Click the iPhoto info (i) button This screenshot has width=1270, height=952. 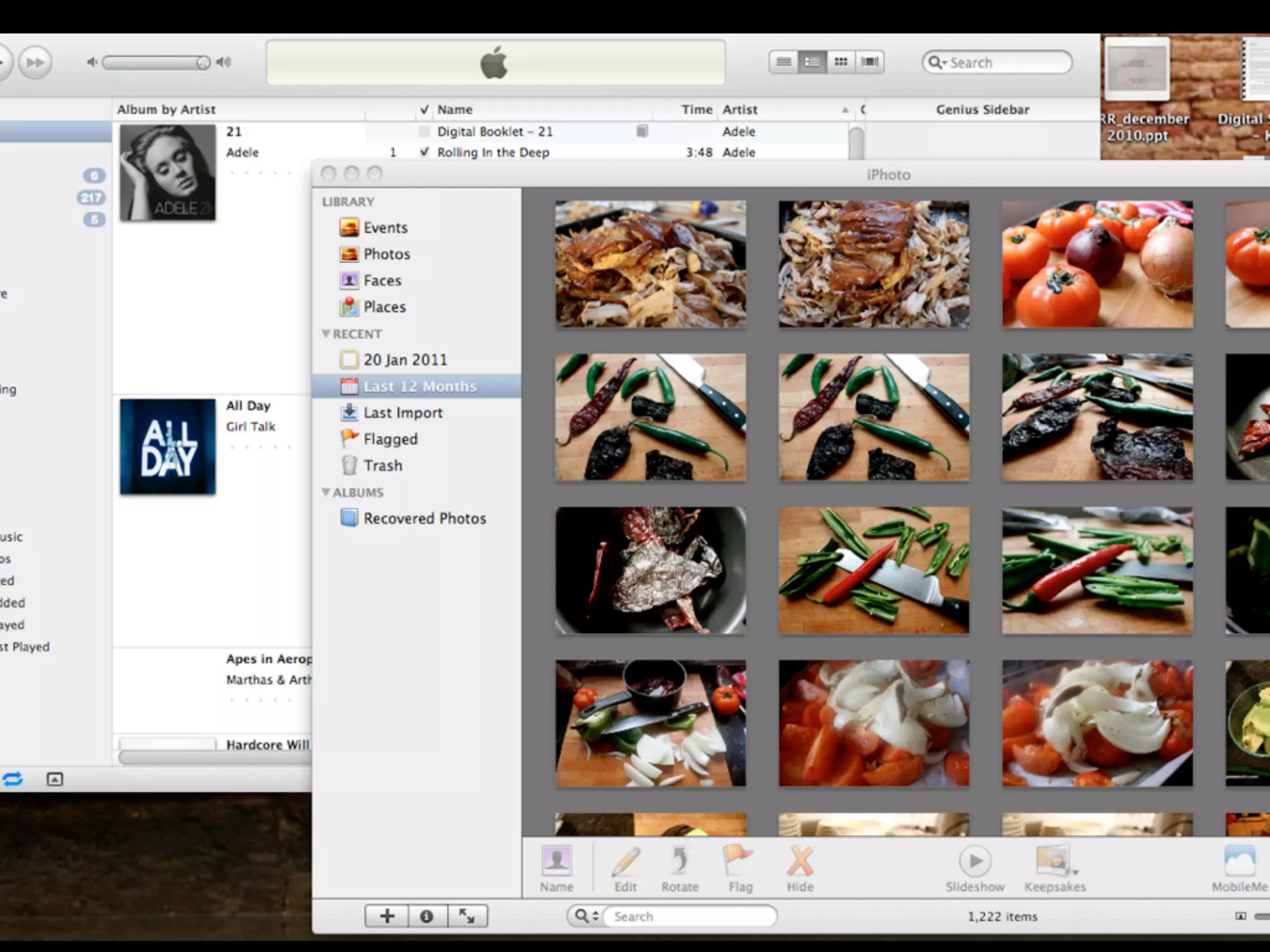click(427, 916)
